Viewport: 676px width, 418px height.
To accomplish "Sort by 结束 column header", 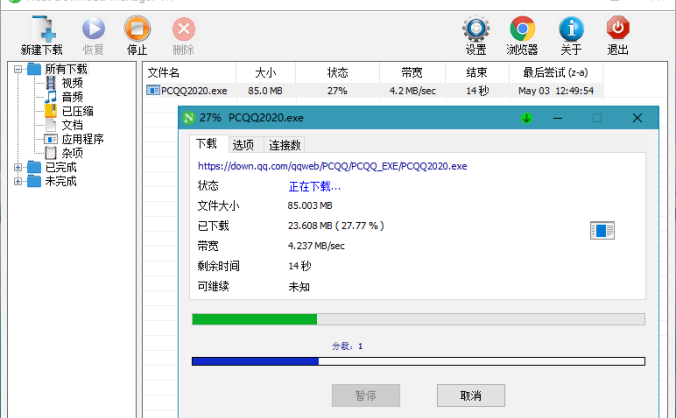I will [x=477, y=72].
